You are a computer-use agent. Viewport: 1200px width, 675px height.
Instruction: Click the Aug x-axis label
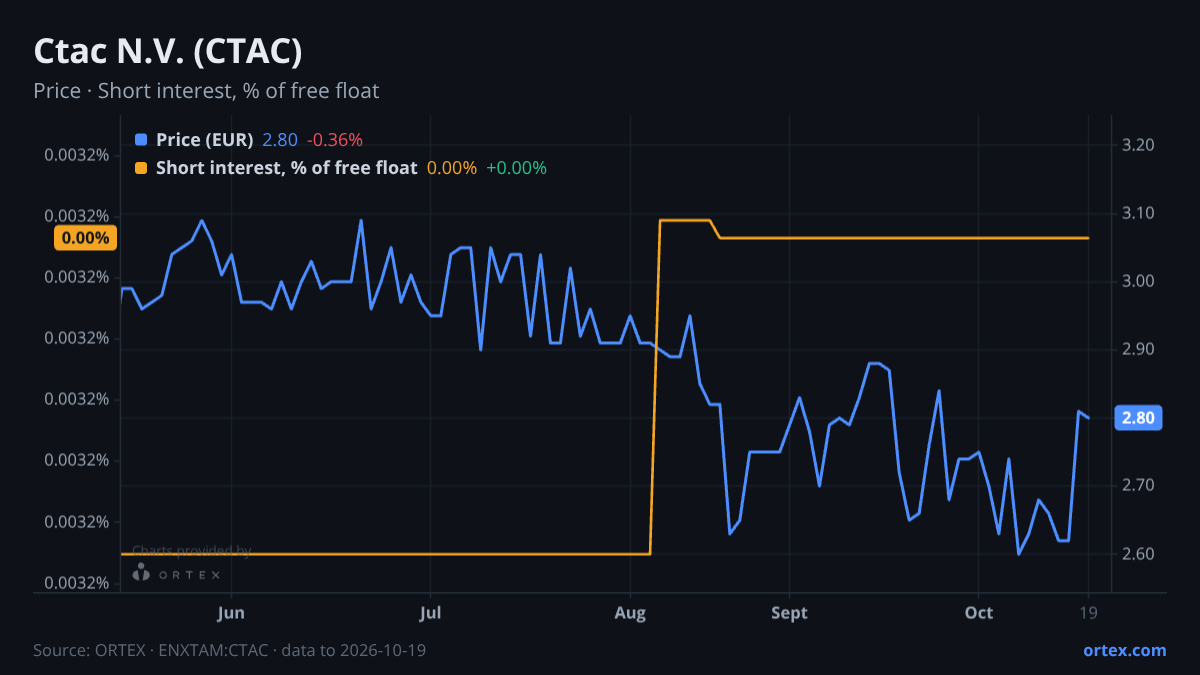point(630,613)
